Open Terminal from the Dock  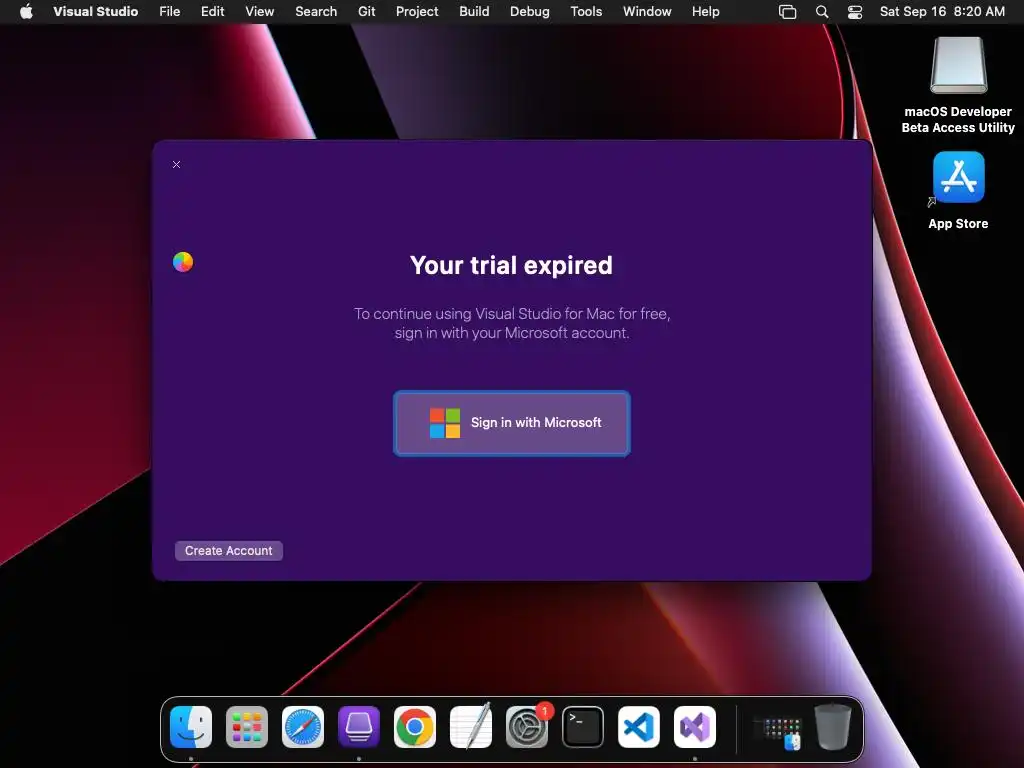pos(583,727)
